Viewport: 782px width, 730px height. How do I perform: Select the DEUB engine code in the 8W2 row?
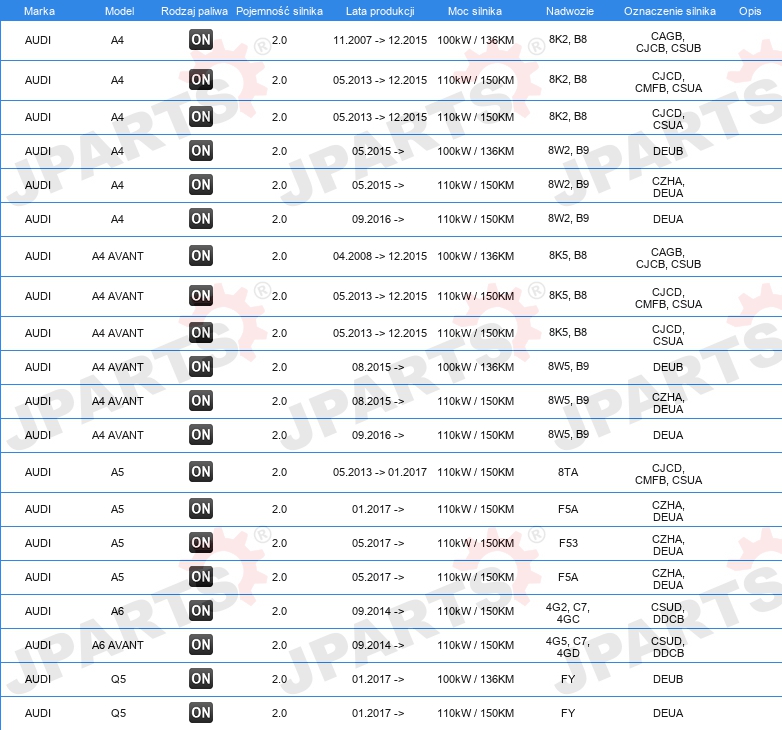pyautogui.click(x=668, y=151)
